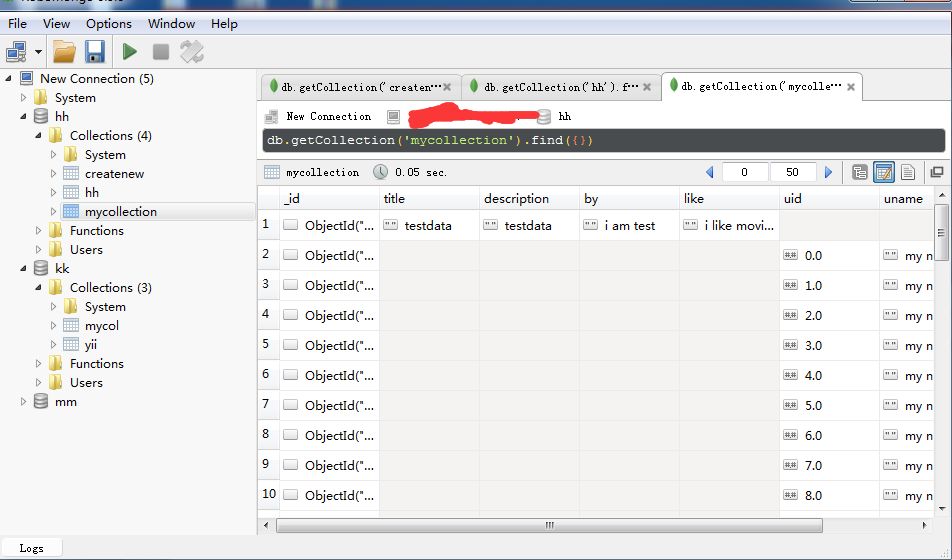The image size is (952, 560).
Task: Go to next page with right arrow
Action: pyautogui.click(x=828, y=172)
